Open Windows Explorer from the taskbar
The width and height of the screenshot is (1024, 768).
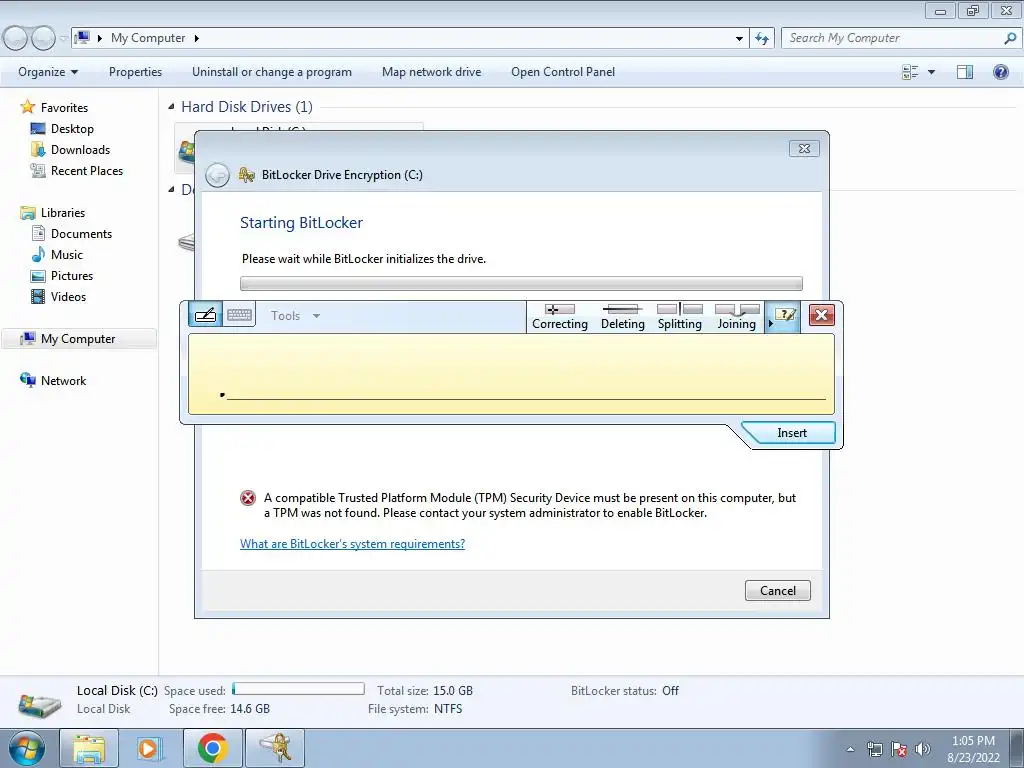tap(89, 748)
